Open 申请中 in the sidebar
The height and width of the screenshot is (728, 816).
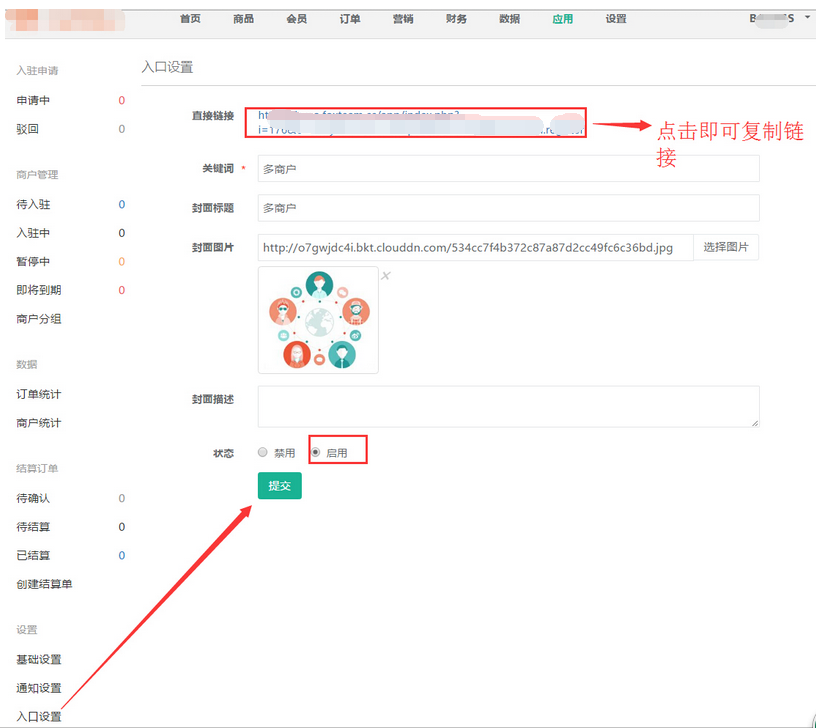click(x=33, y=101)
